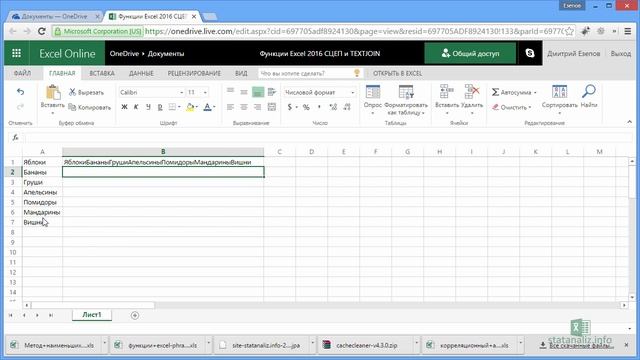Delete cells with Удалить
Viewport: 640px width, 360px height.
472,99
